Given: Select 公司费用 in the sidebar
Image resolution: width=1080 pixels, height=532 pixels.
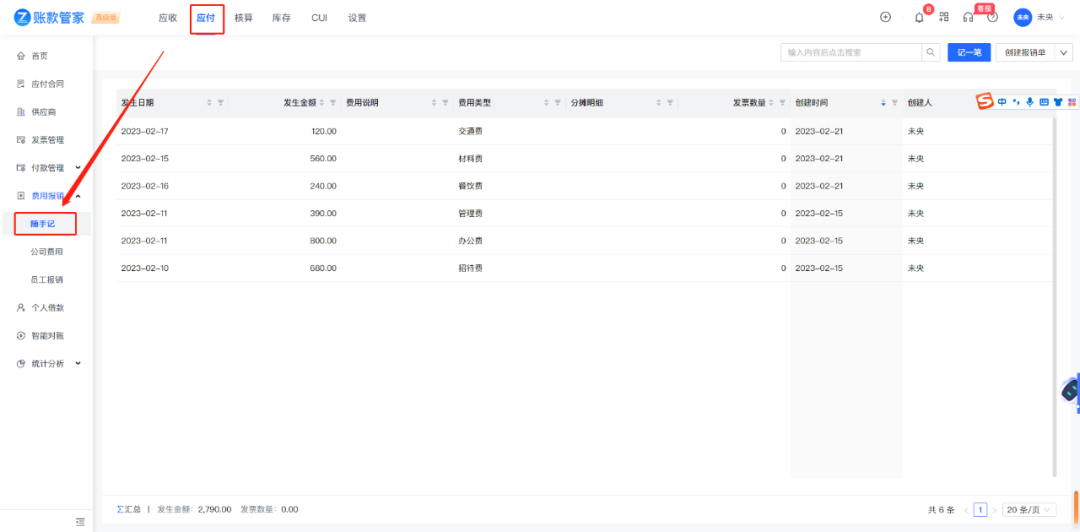Looking at the screenshot, I should (x=46, y=252).
